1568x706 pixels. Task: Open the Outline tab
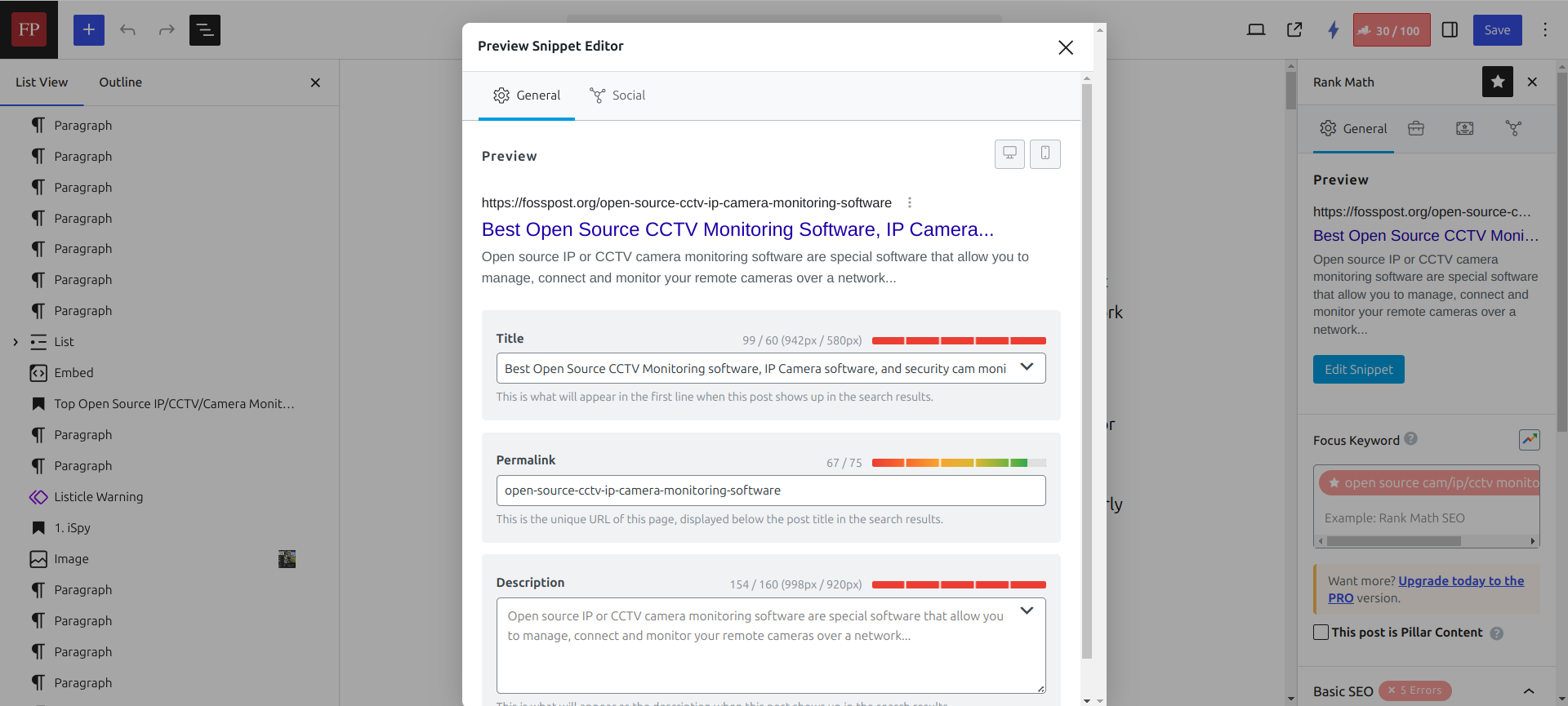120,82
